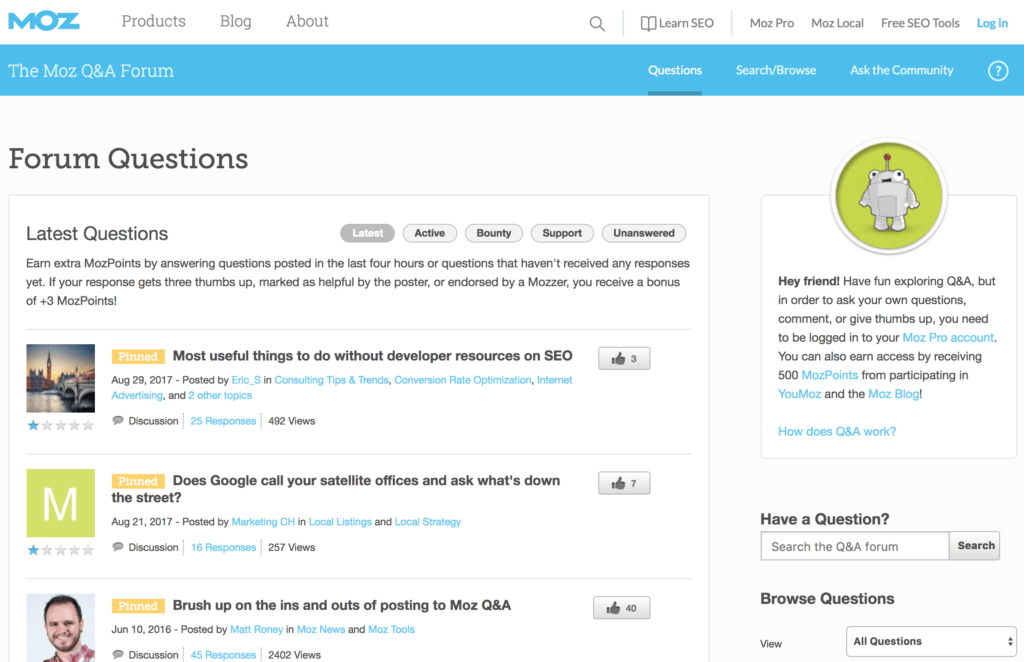Open the Blog menu item
Image resolution: width=1024 pixels, height=662 pixels.
236,22
